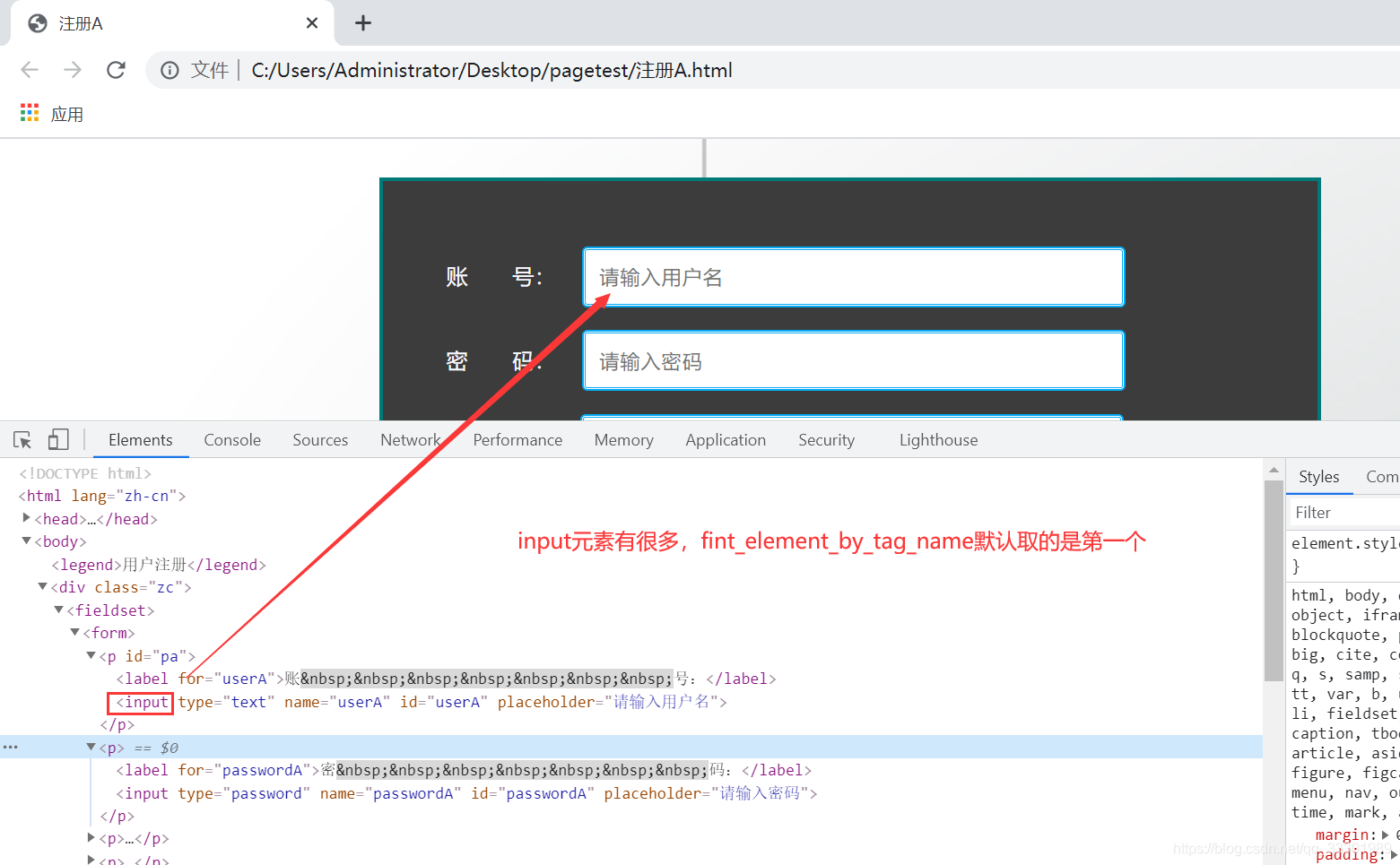Go back with the browser back arrow
Image resolution: width=1400 pixels, height=865 pixels.
click(30, 70)
